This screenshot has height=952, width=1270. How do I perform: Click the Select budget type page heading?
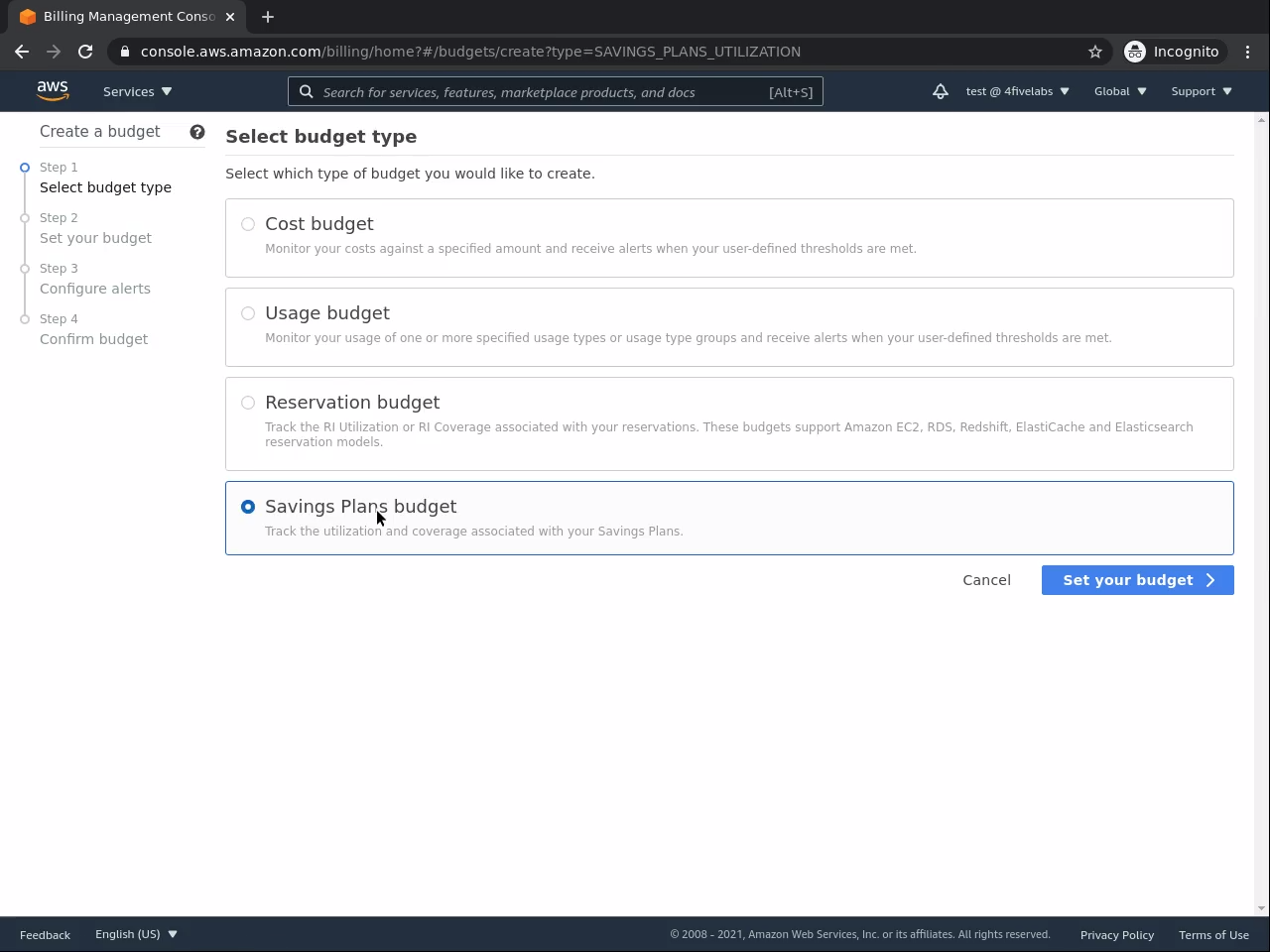point(321,137)
